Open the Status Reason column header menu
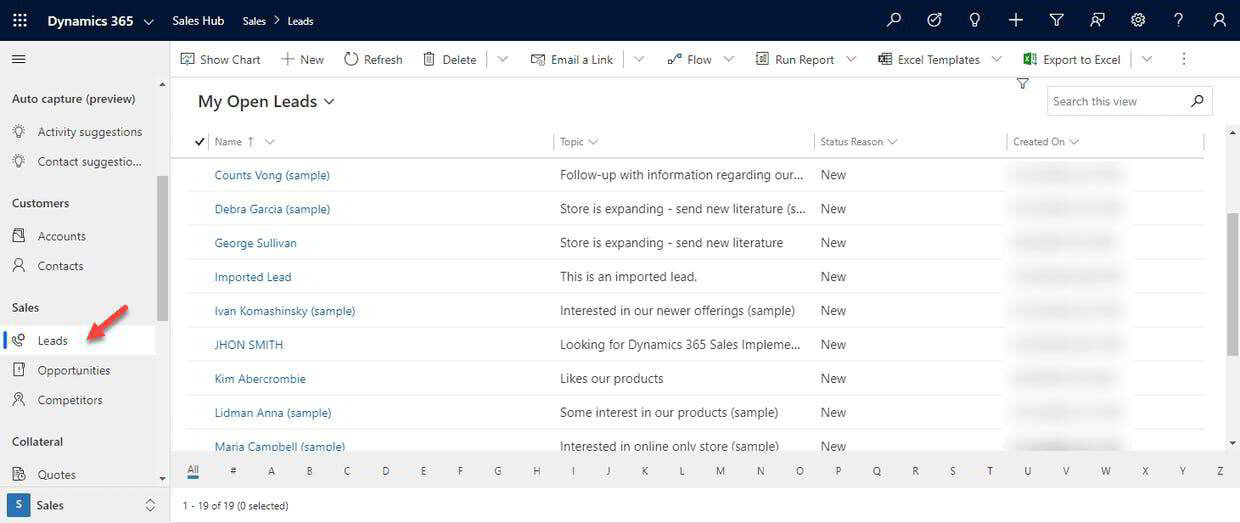 859,142
